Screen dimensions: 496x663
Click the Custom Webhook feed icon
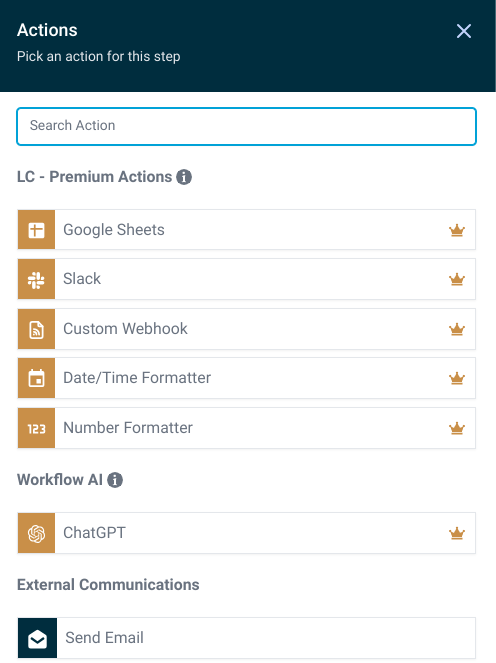(x=36, y=329)
